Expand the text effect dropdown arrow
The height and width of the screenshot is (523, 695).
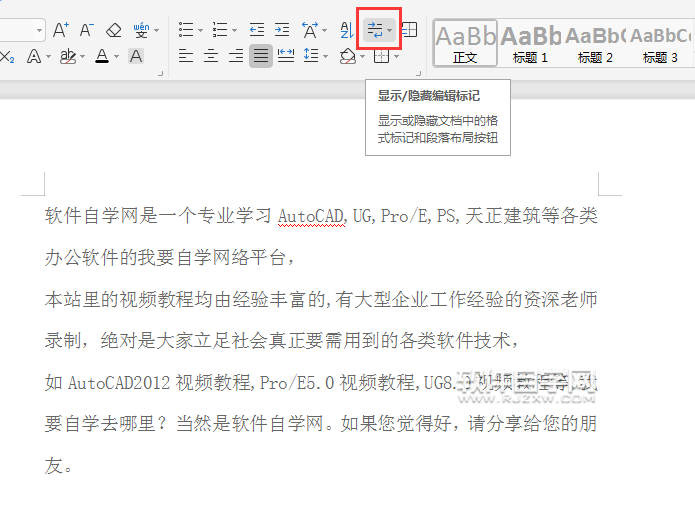click(48, 57)
